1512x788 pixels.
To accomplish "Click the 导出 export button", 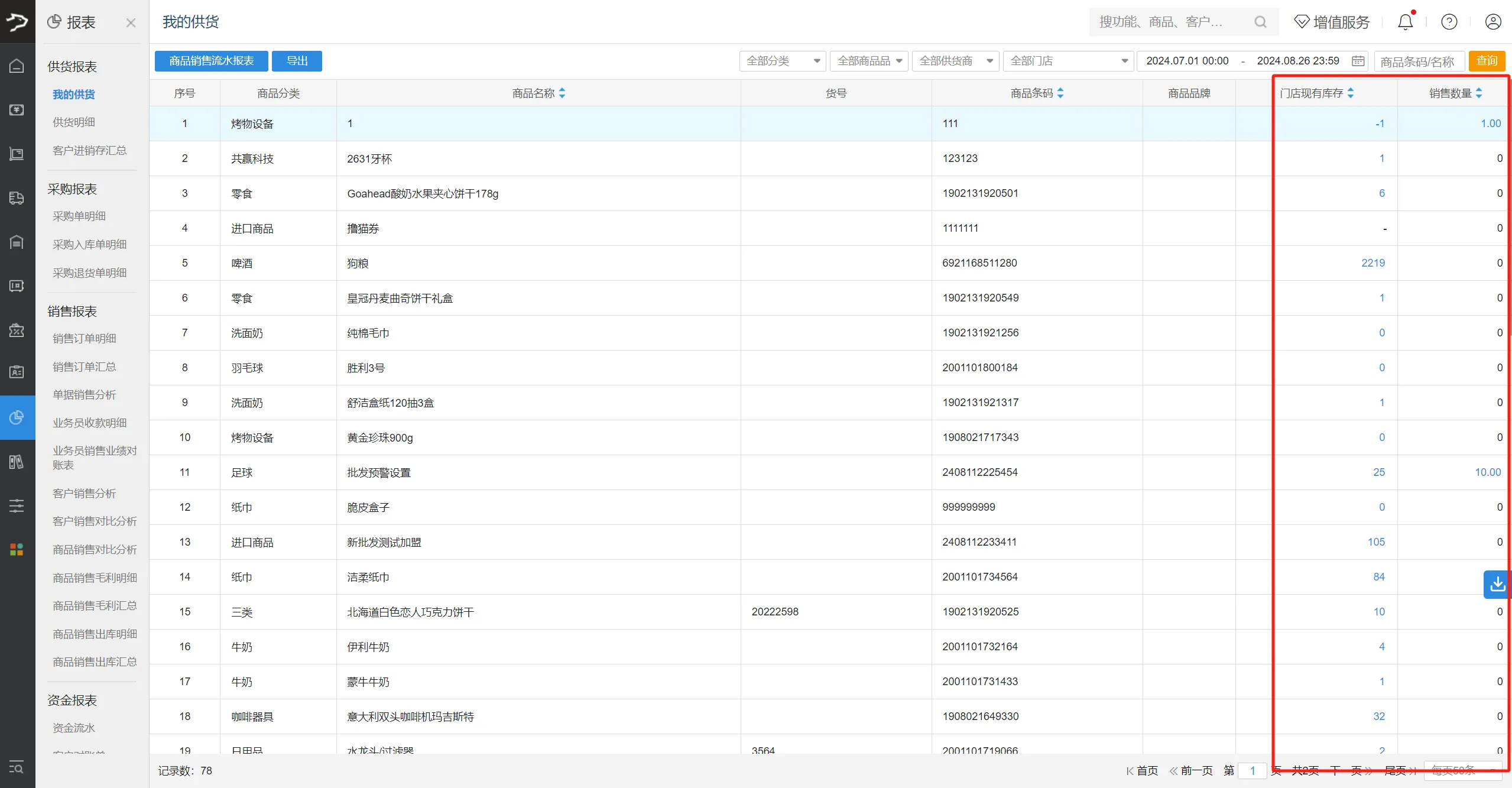I will click(x=297, y=60).
